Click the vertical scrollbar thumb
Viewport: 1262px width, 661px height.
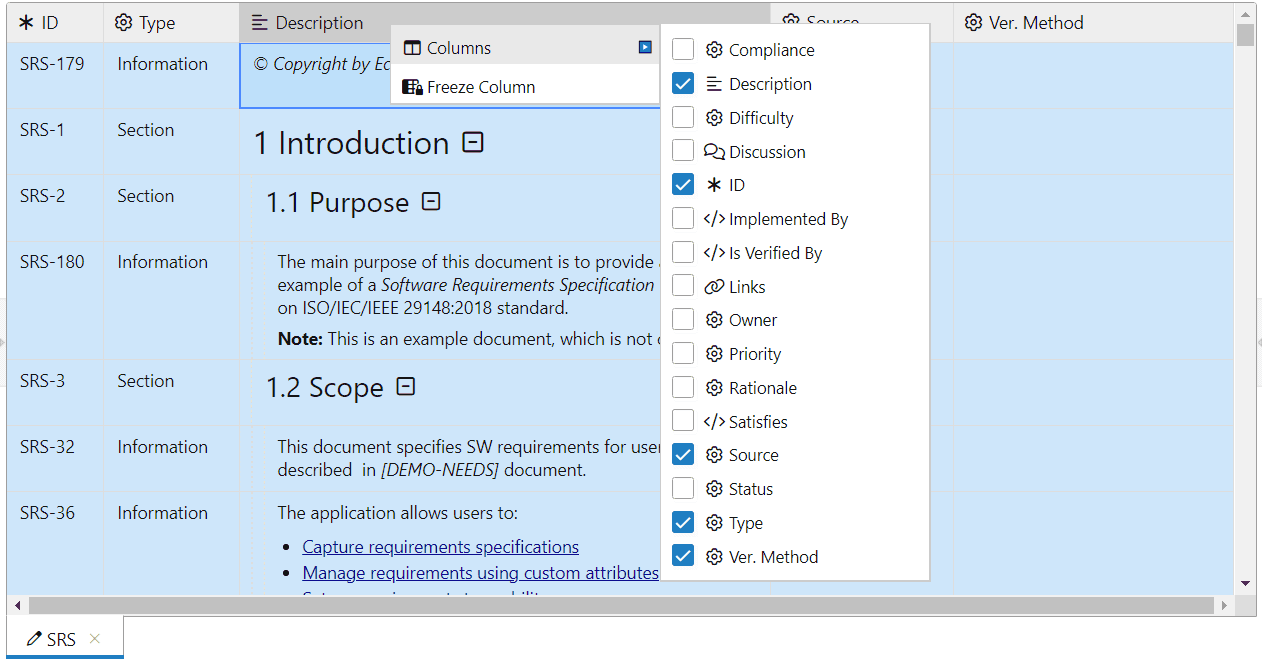click(x=1245, y=34)
